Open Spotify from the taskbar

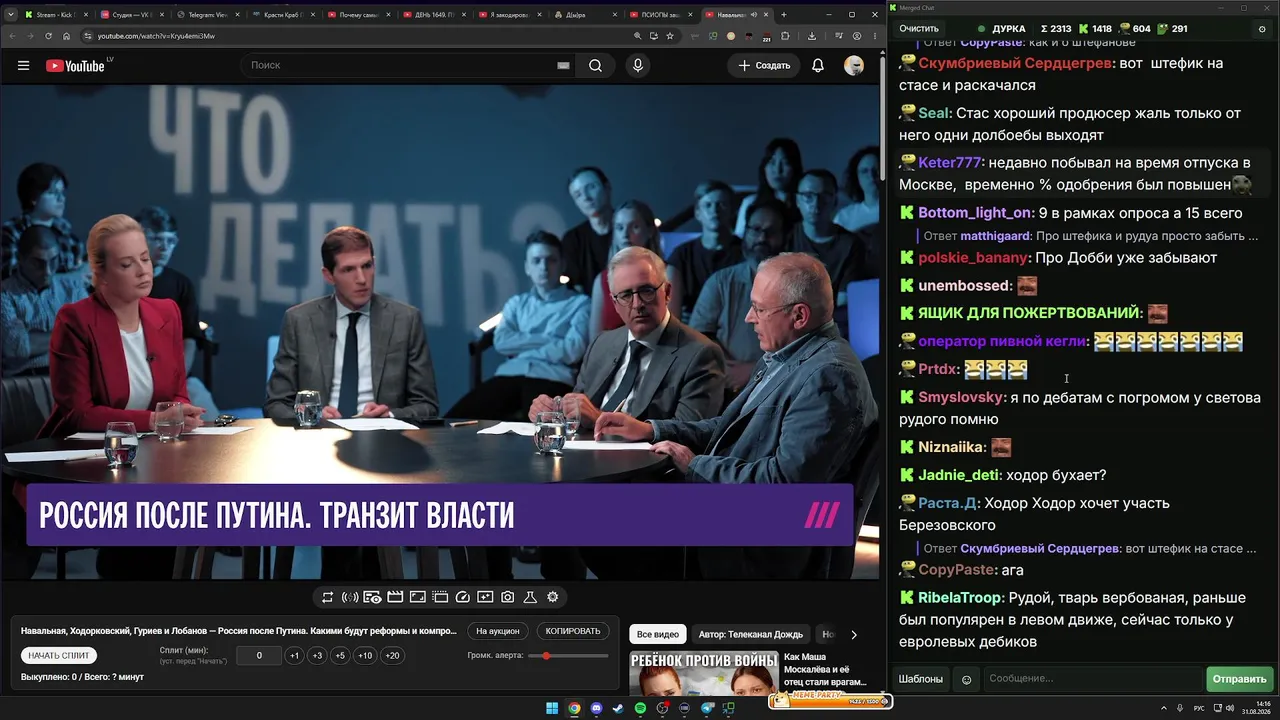640,708
